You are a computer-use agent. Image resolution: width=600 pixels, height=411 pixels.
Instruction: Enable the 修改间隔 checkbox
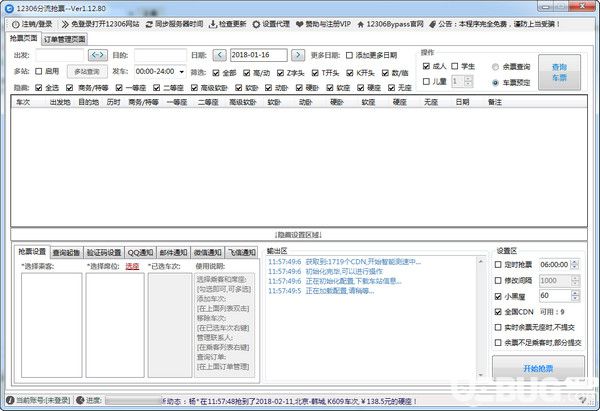pos(498,281)
